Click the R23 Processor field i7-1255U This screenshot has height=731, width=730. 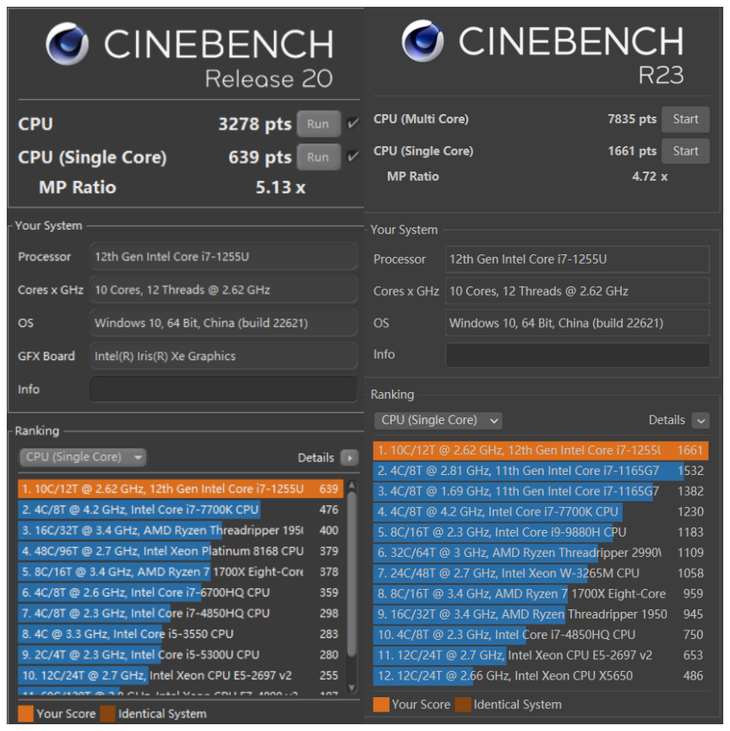(x=578, y=260)
